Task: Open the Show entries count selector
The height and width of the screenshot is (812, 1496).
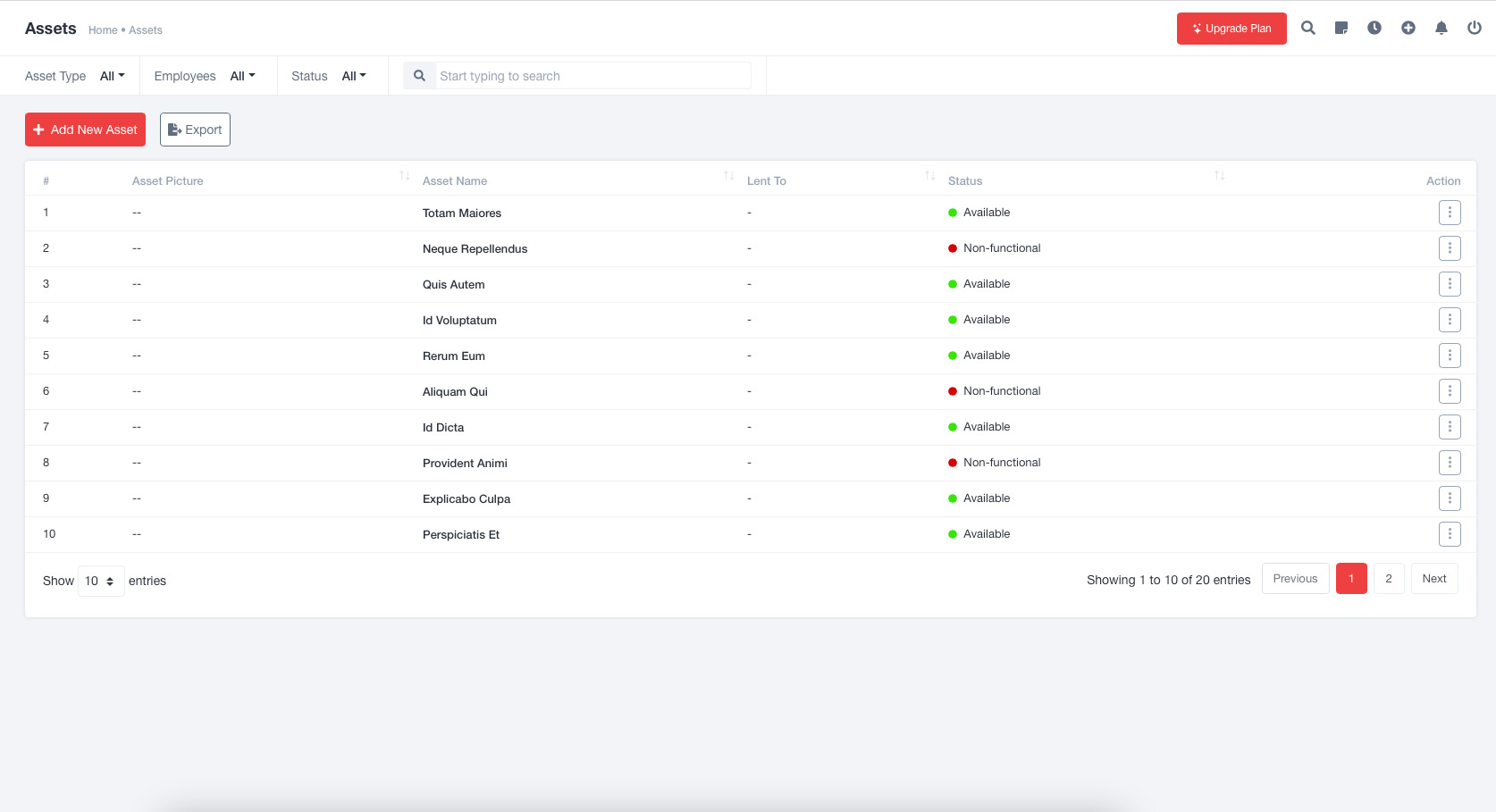Action: tap(101, 581)
